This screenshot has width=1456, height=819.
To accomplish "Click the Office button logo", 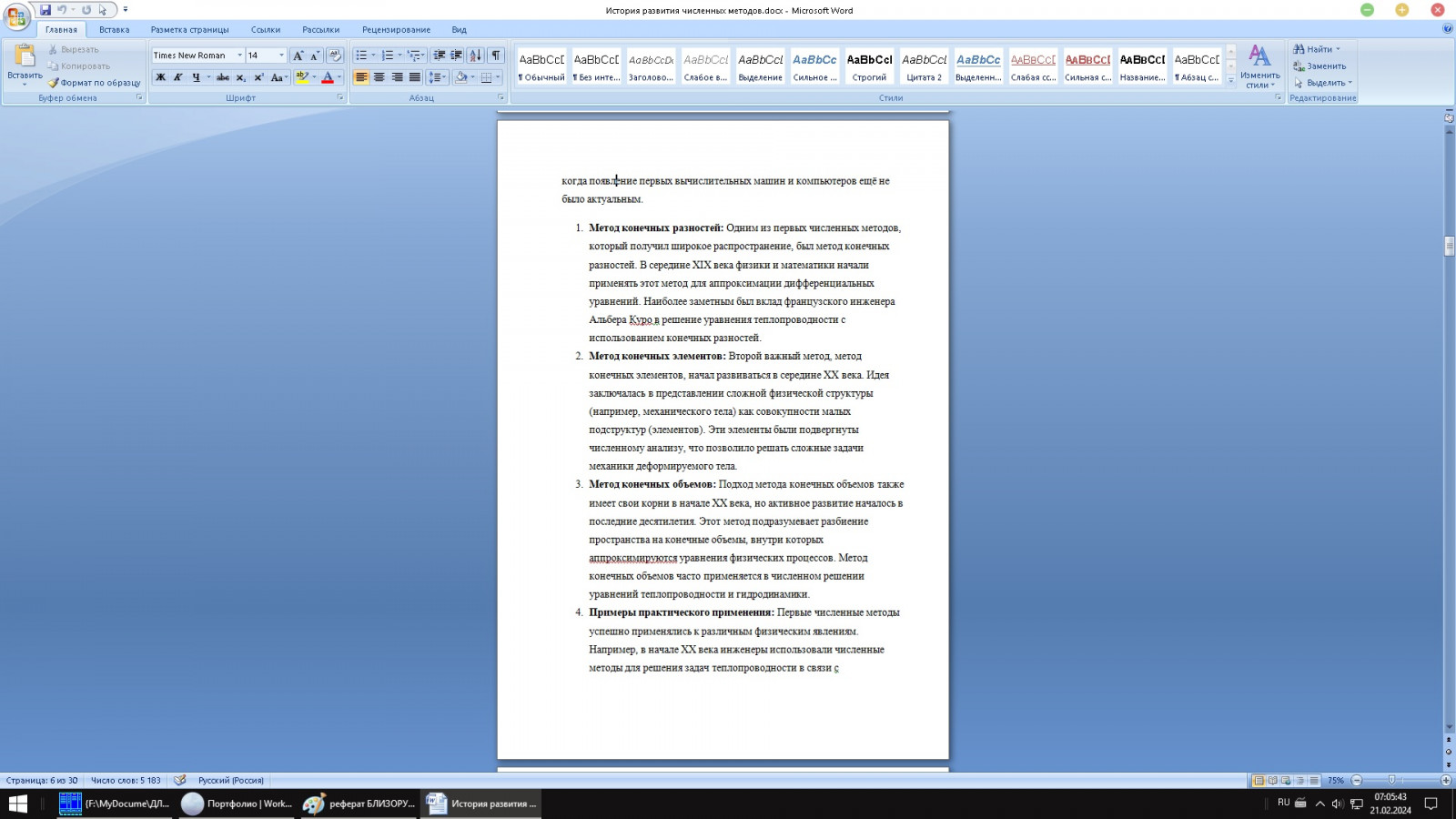I will 16,16.
